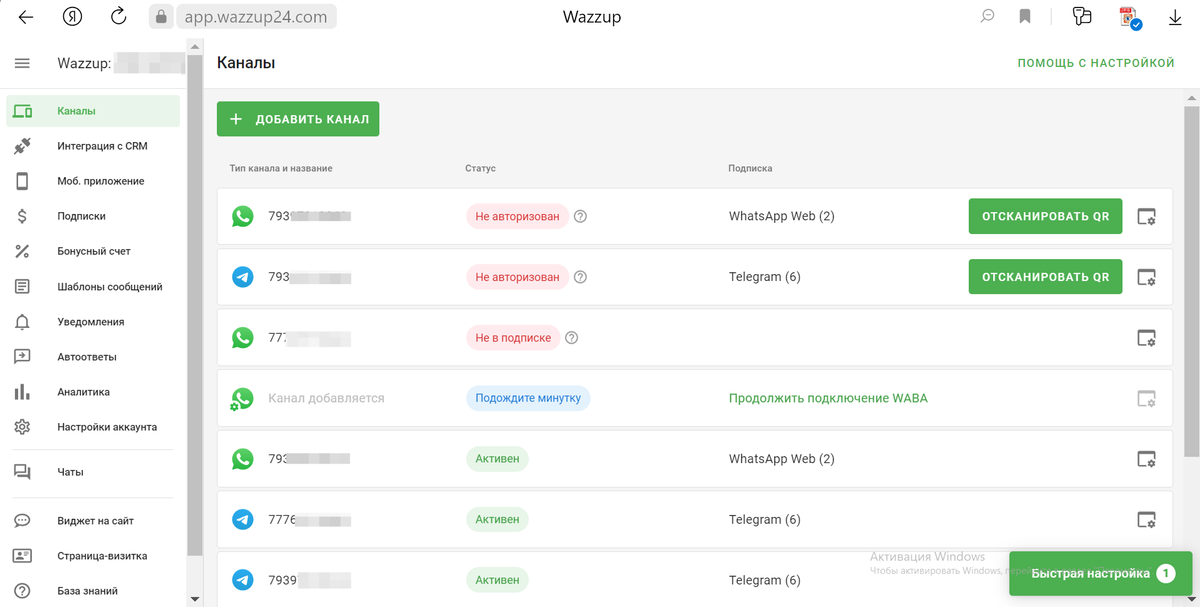Bookmark this page
The height and width of the screenshot is (607, 1200).
pos(1025,16)
